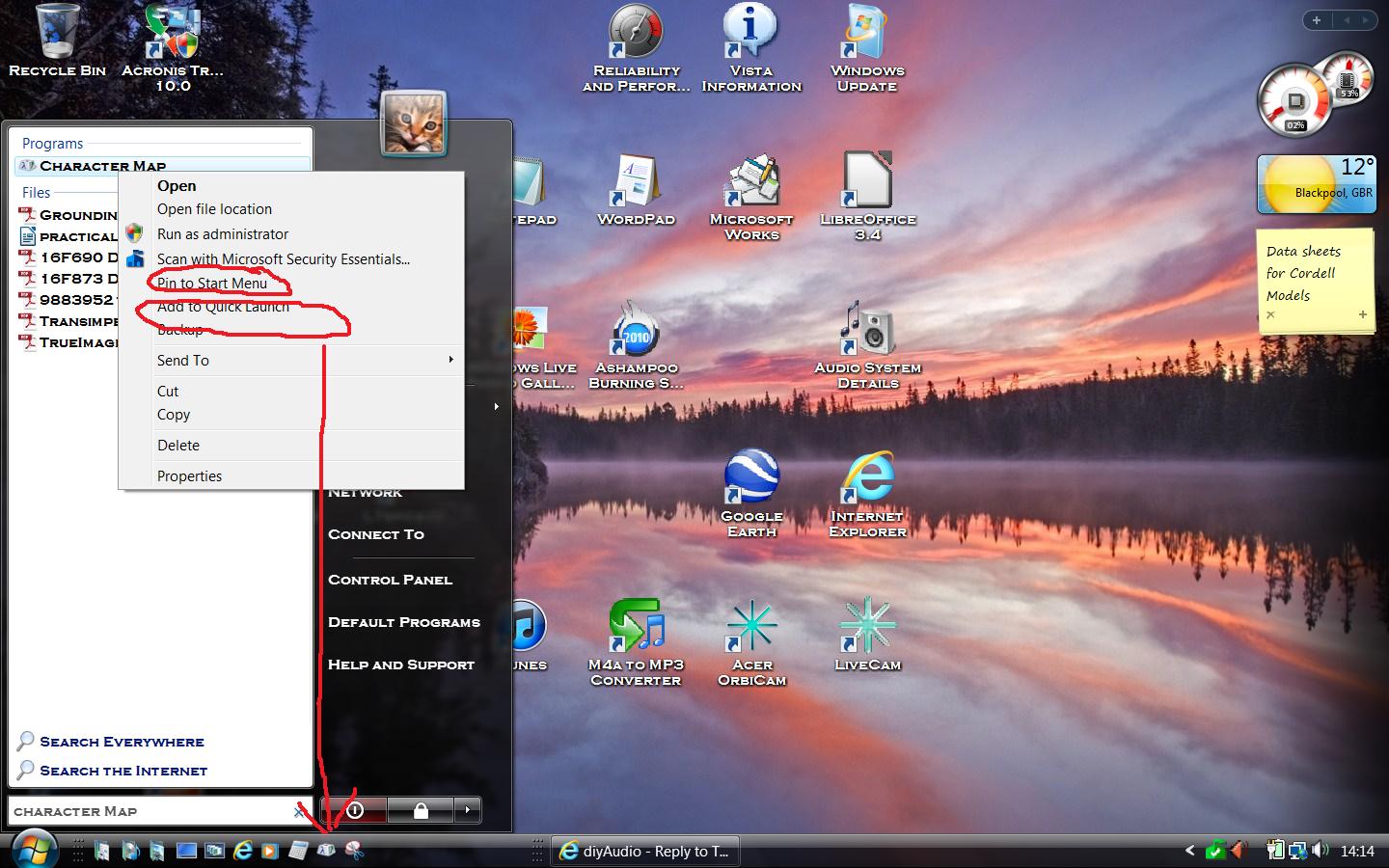This screenshot has height=868, width=1389.
Task: Open diyAudio taskbar window button
Action: coord(644,851)
